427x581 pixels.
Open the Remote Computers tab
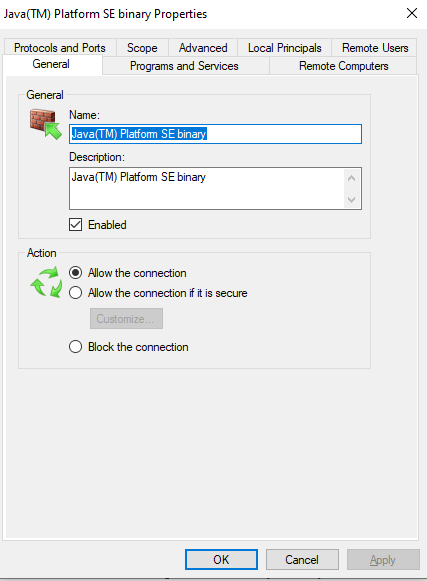point(344,66)
